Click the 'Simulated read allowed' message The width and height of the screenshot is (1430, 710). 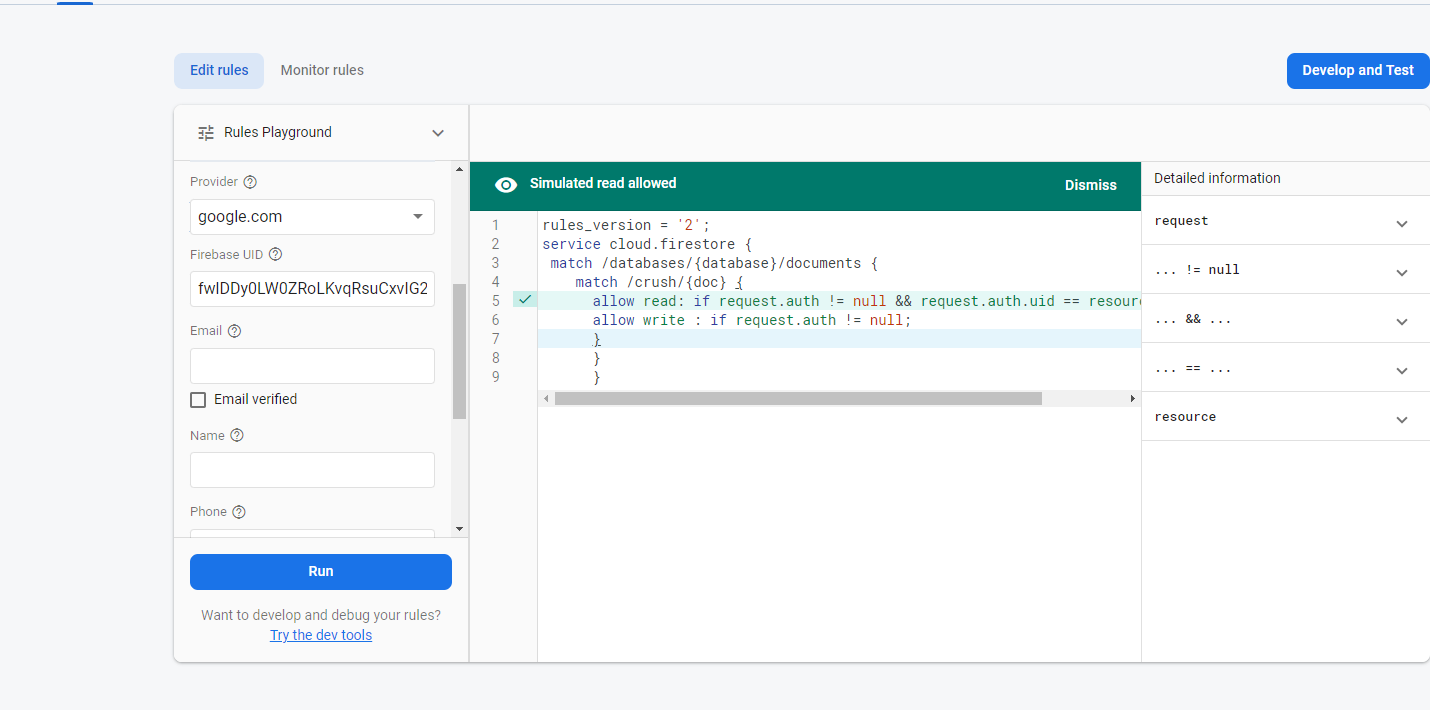point(603,184)
